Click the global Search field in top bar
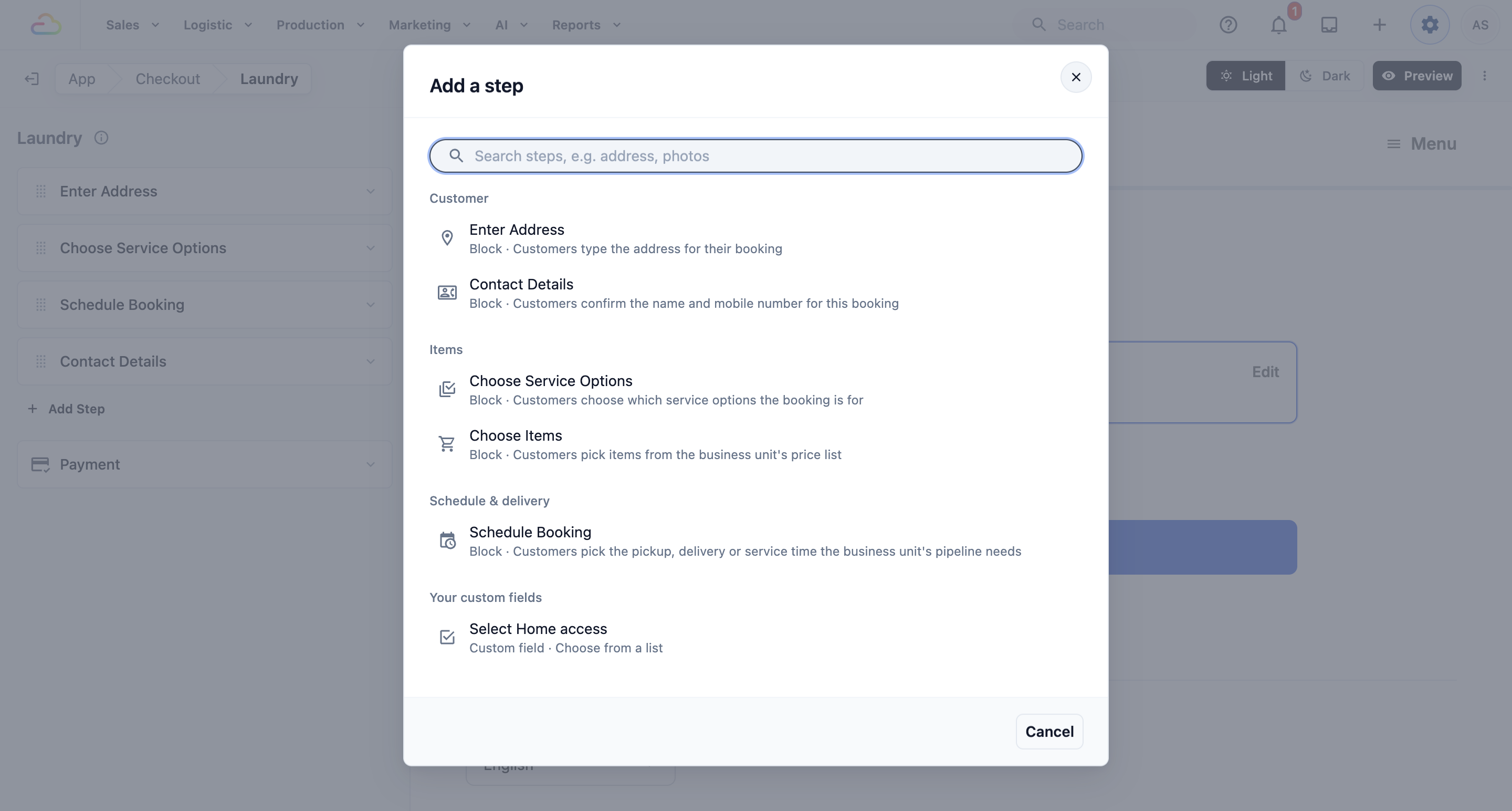1512x811 pixels. coord(1106,25)
